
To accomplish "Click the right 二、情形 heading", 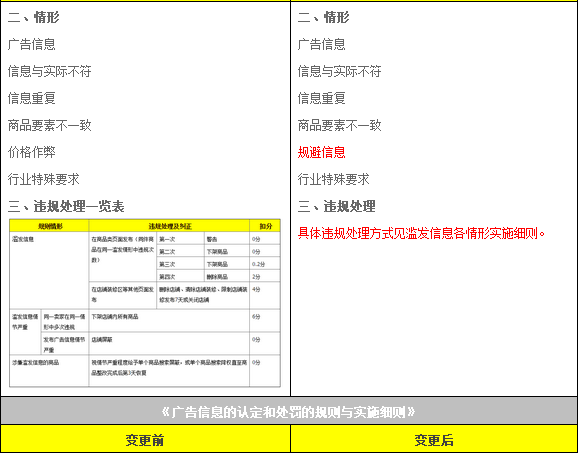I will 323,17.
